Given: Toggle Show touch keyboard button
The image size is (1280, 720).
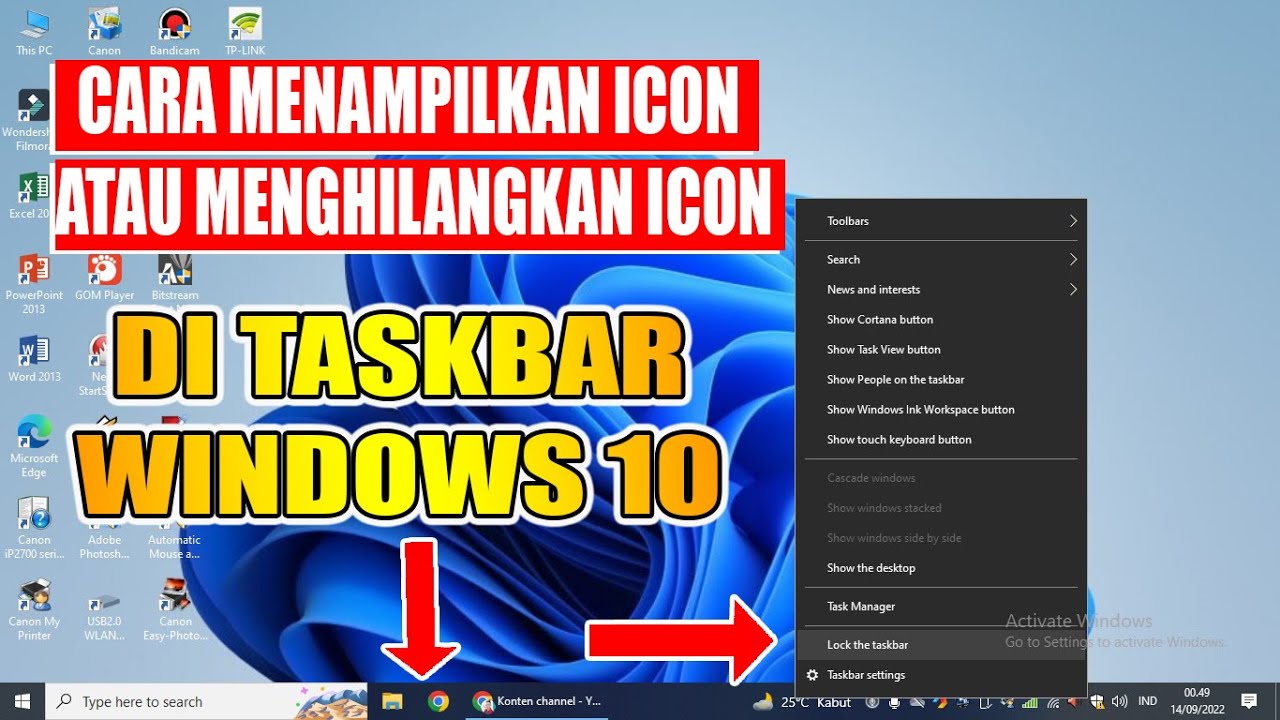Looking at the screenshot, I should [x=940, y=440].
